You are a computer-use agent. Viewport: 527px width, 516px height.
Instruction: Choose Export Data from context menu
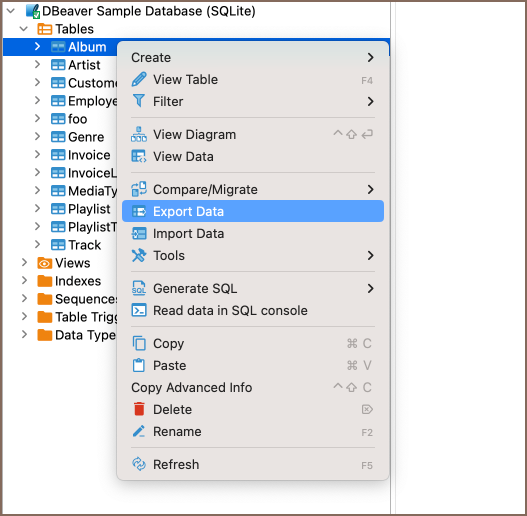[x=253, y=211]
